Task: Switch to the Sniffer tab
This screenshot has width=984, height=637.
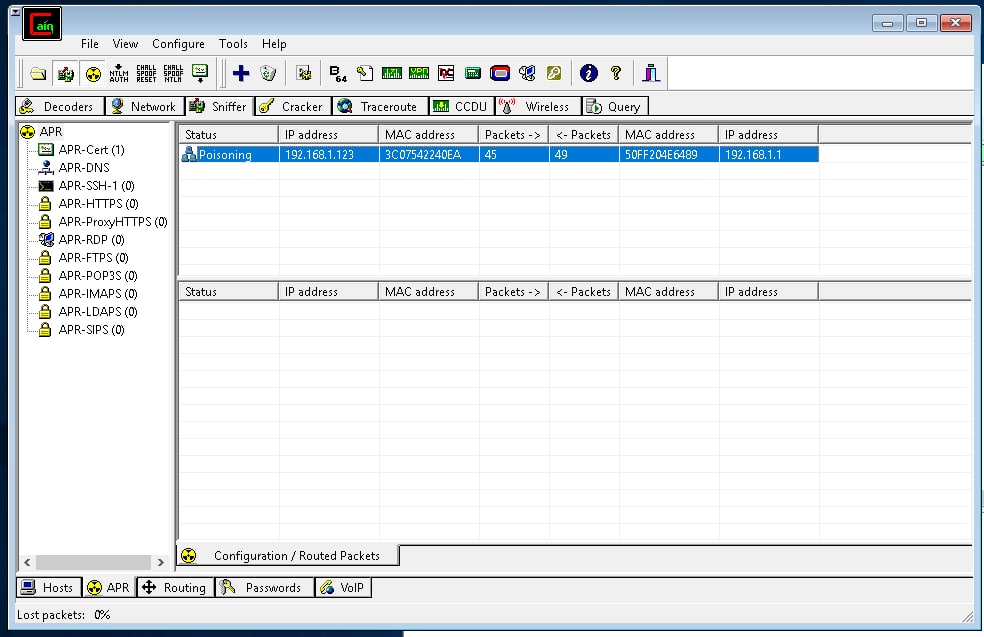Action: [219, 106]
